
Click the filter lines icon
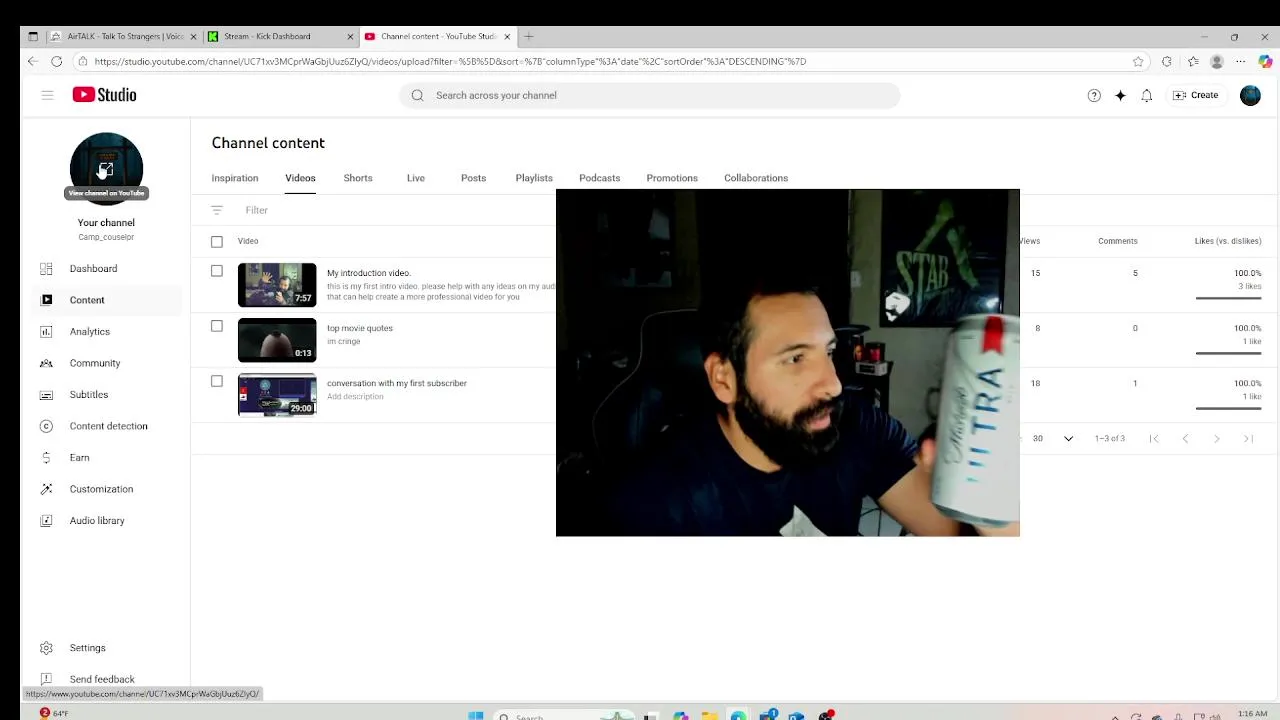[217, 210]
